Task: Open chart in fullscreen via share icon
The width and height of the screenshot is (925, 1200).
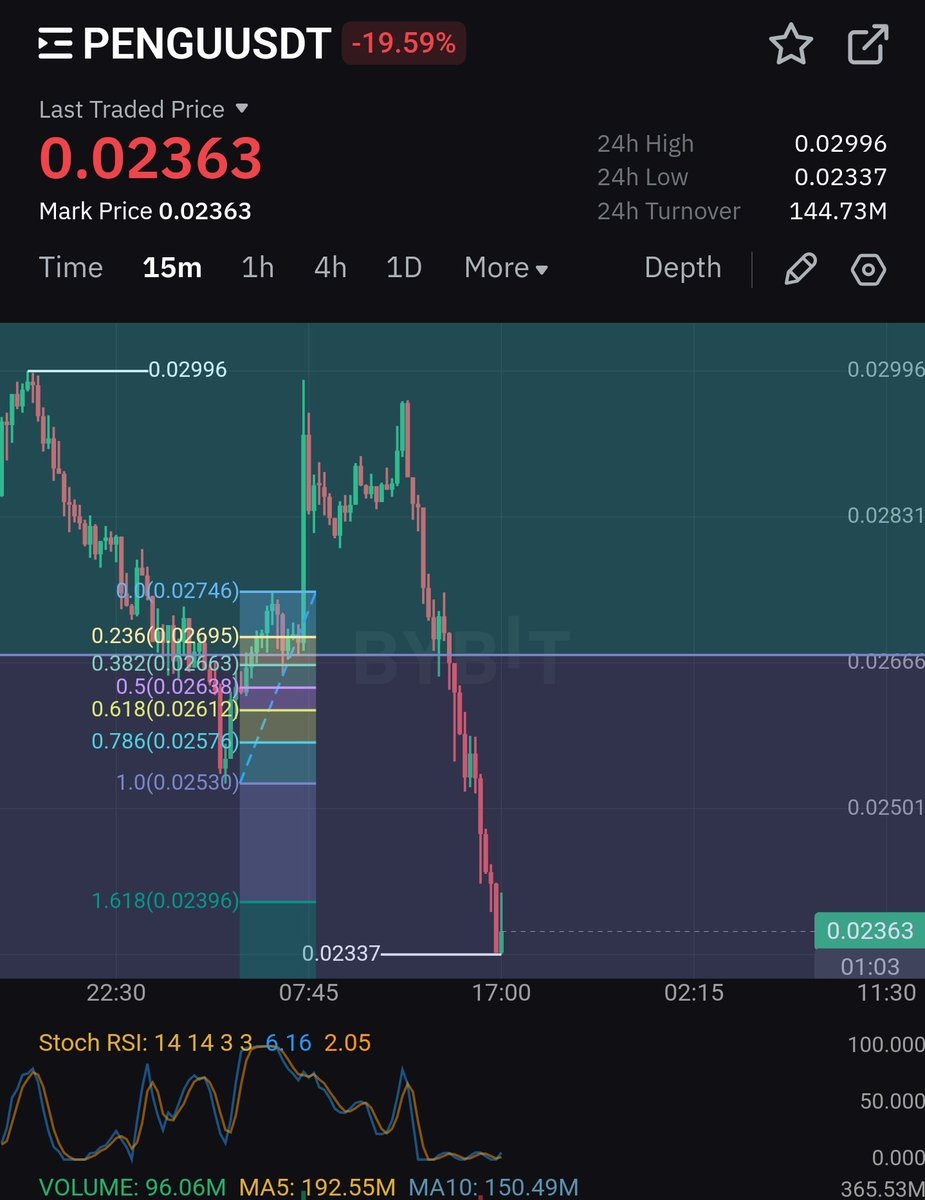Action: point(866,42)
